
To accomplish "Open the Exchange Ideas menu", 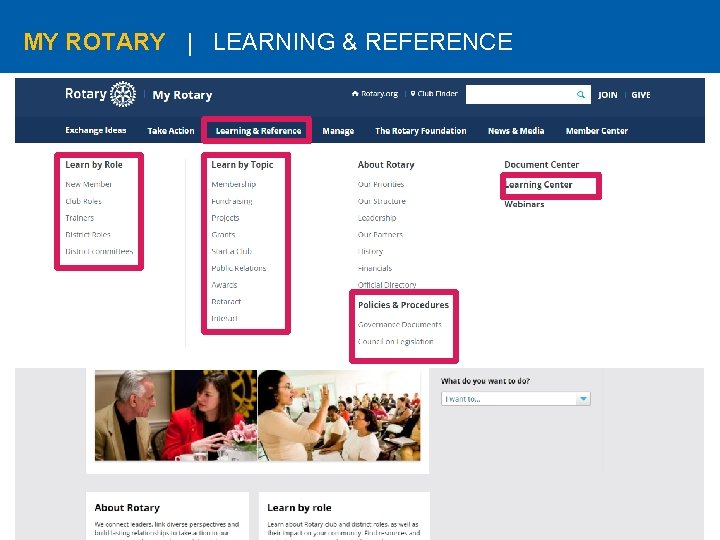I will pos(96,130).
